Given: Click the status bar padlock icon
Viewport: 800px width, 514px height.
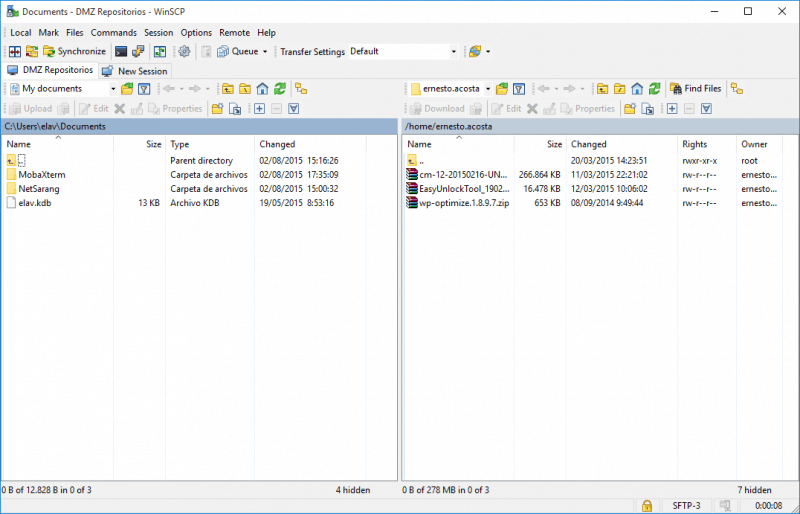Looking at the screenshot, I should click(647, 506).
